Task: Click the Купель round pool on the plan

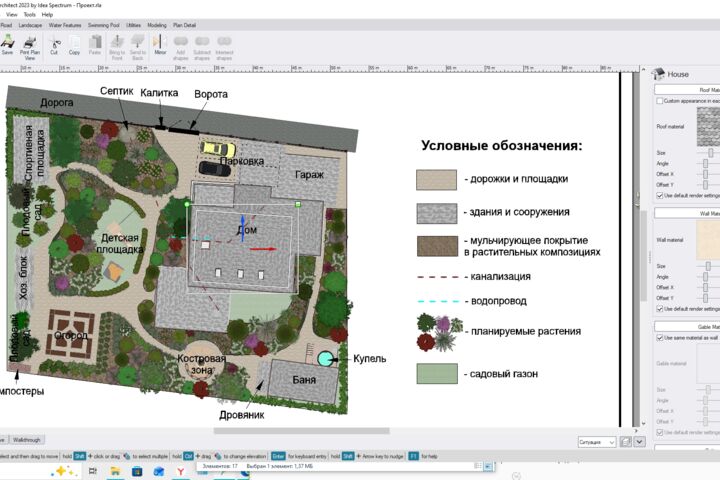Action: (x=326, y=359)
